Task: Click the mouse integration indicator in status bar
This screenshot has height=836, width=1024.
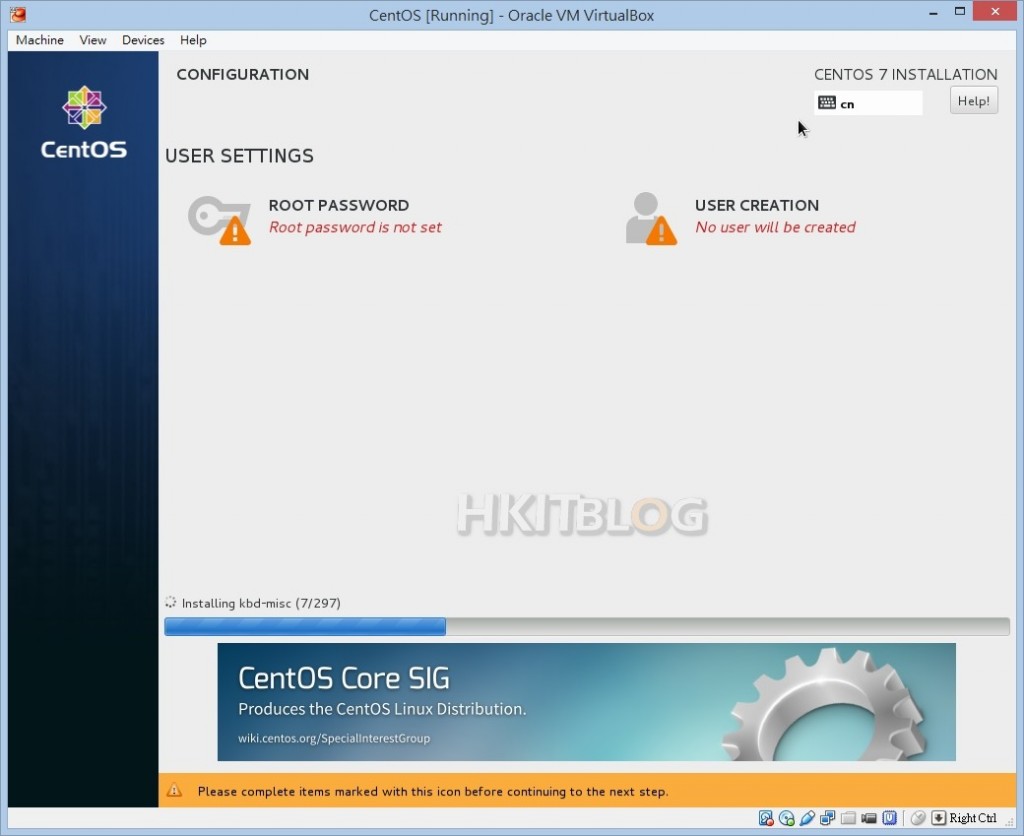Action: tap(918, 818)
